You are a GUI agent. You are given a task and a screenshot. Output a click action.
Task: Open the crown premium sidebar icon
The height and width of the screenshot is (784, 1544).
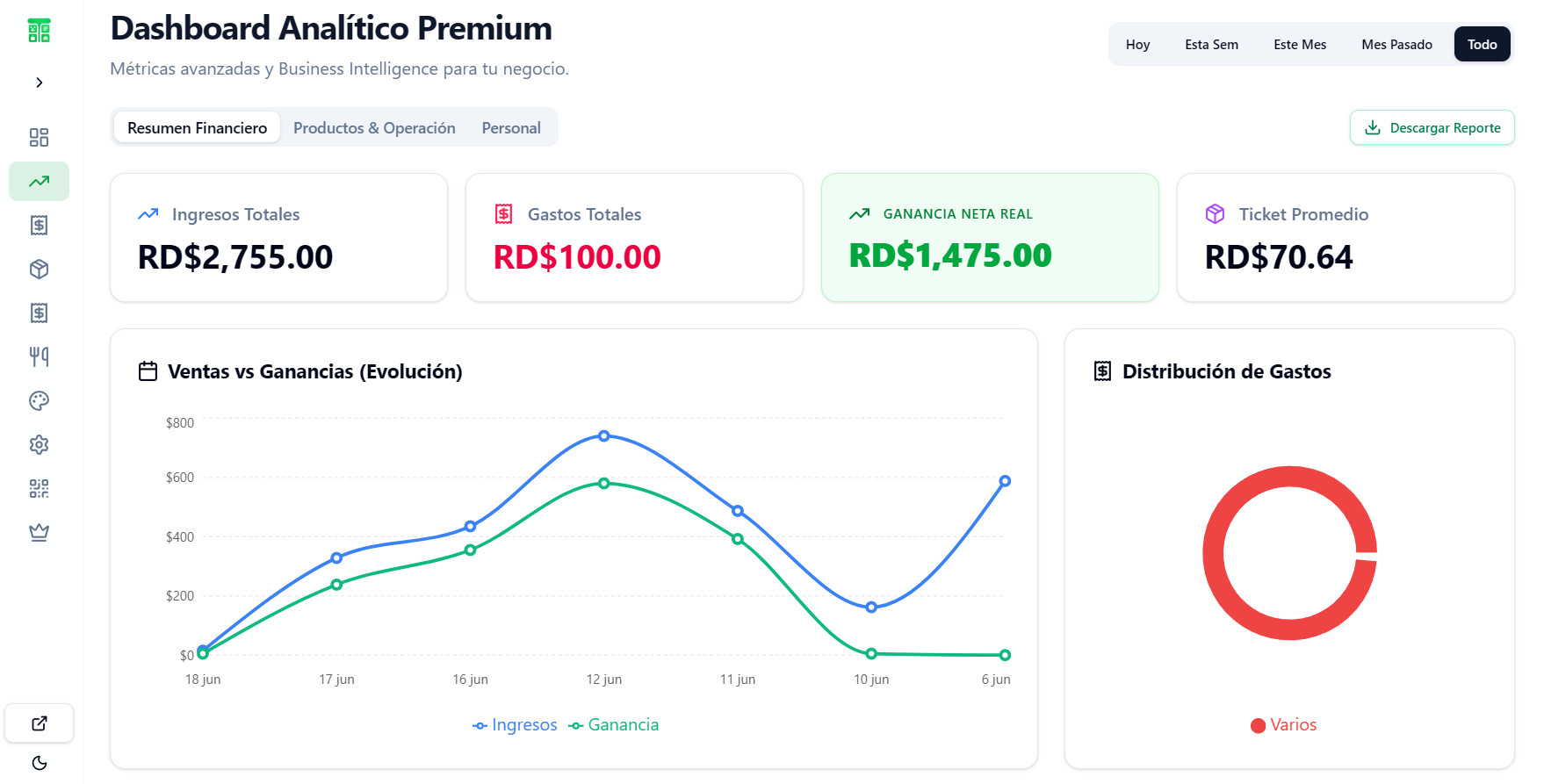point(39,532)
